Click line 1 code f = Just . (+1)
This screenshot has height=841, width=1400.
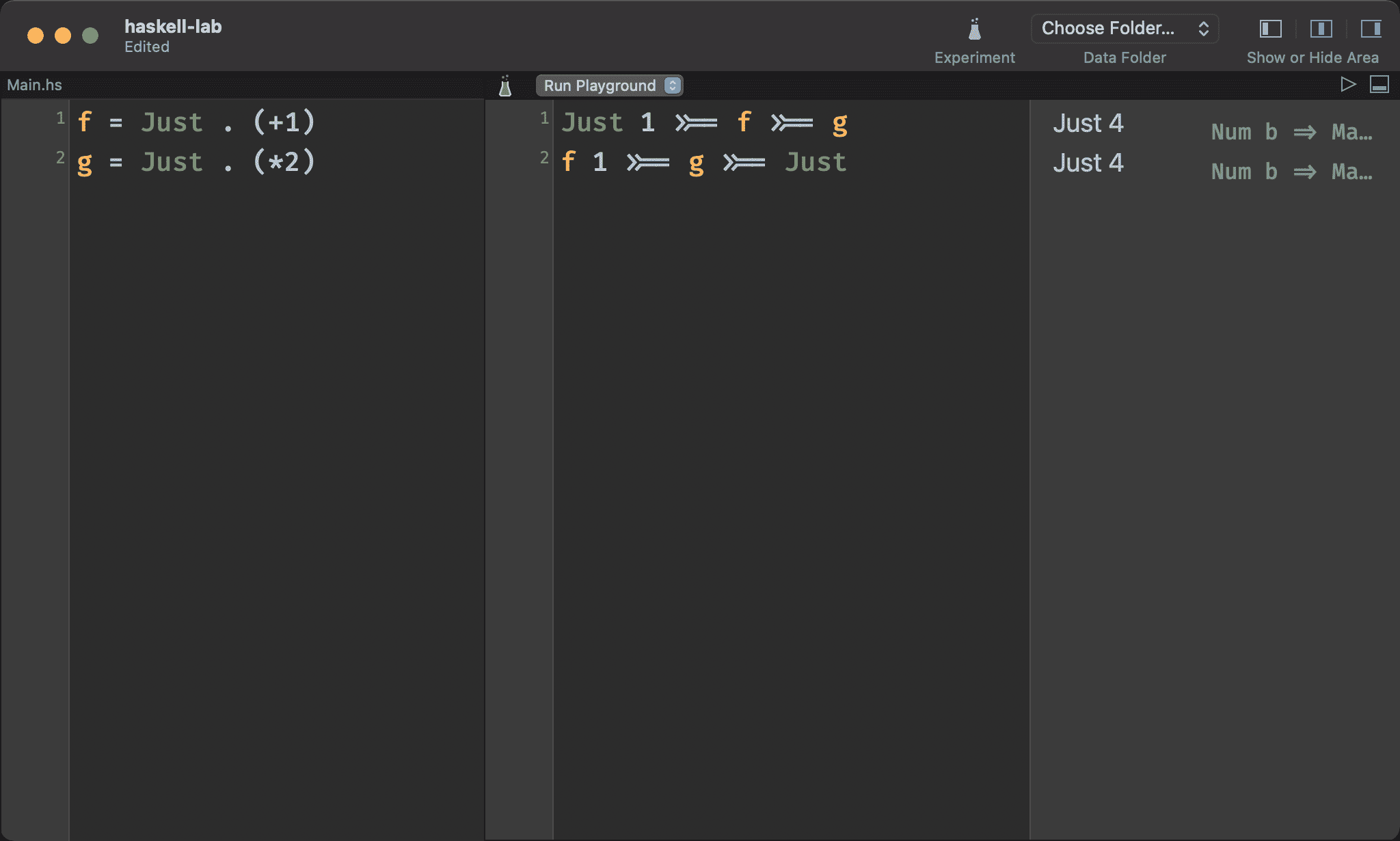[x=196, y=122]
